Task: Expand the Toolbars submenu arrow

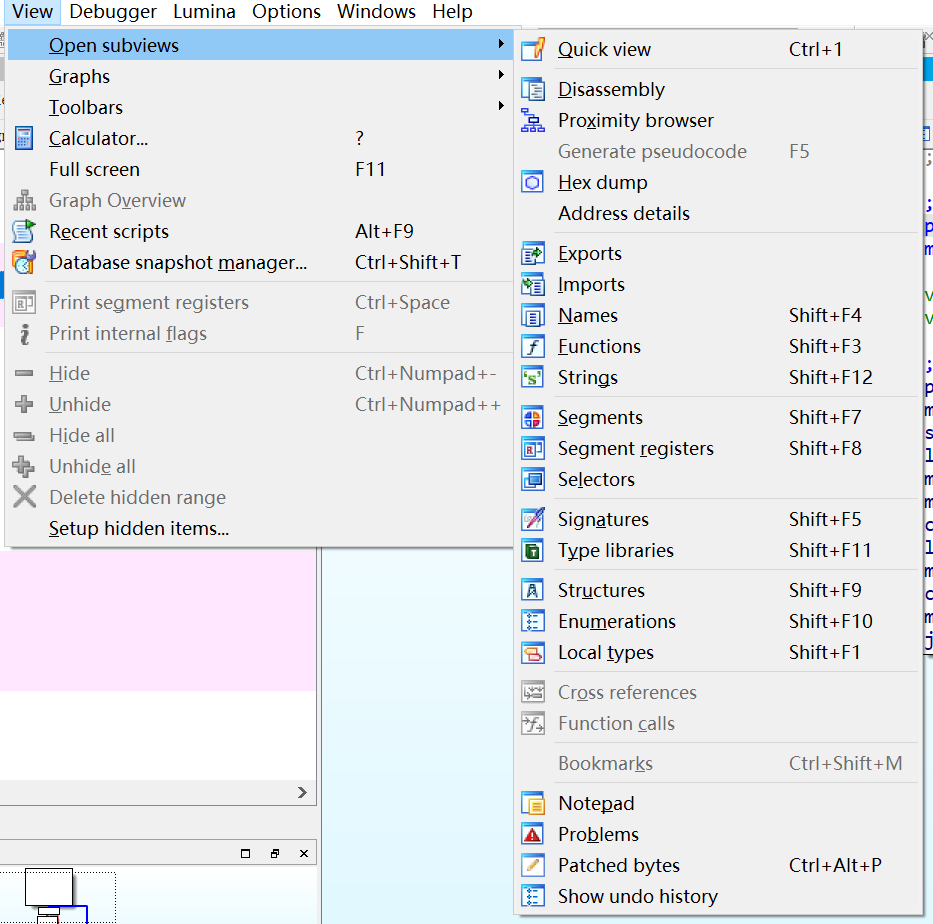Action: (501, 106)
